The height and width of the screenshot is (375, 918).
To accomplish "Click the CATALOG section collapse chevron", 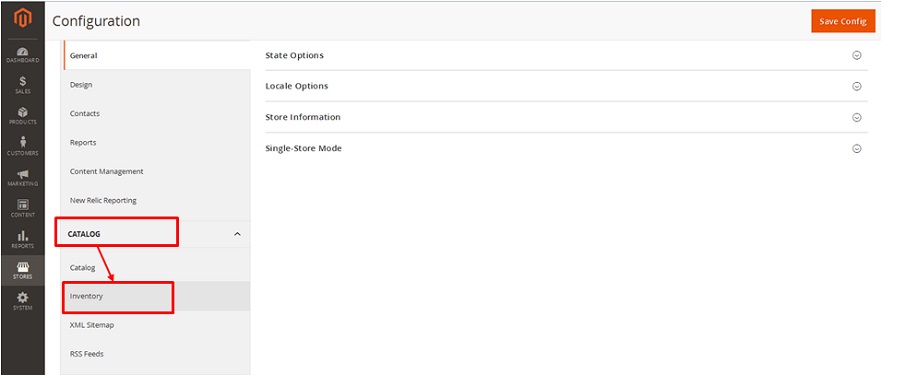I will pyautogui.click(x=237, y=234).
